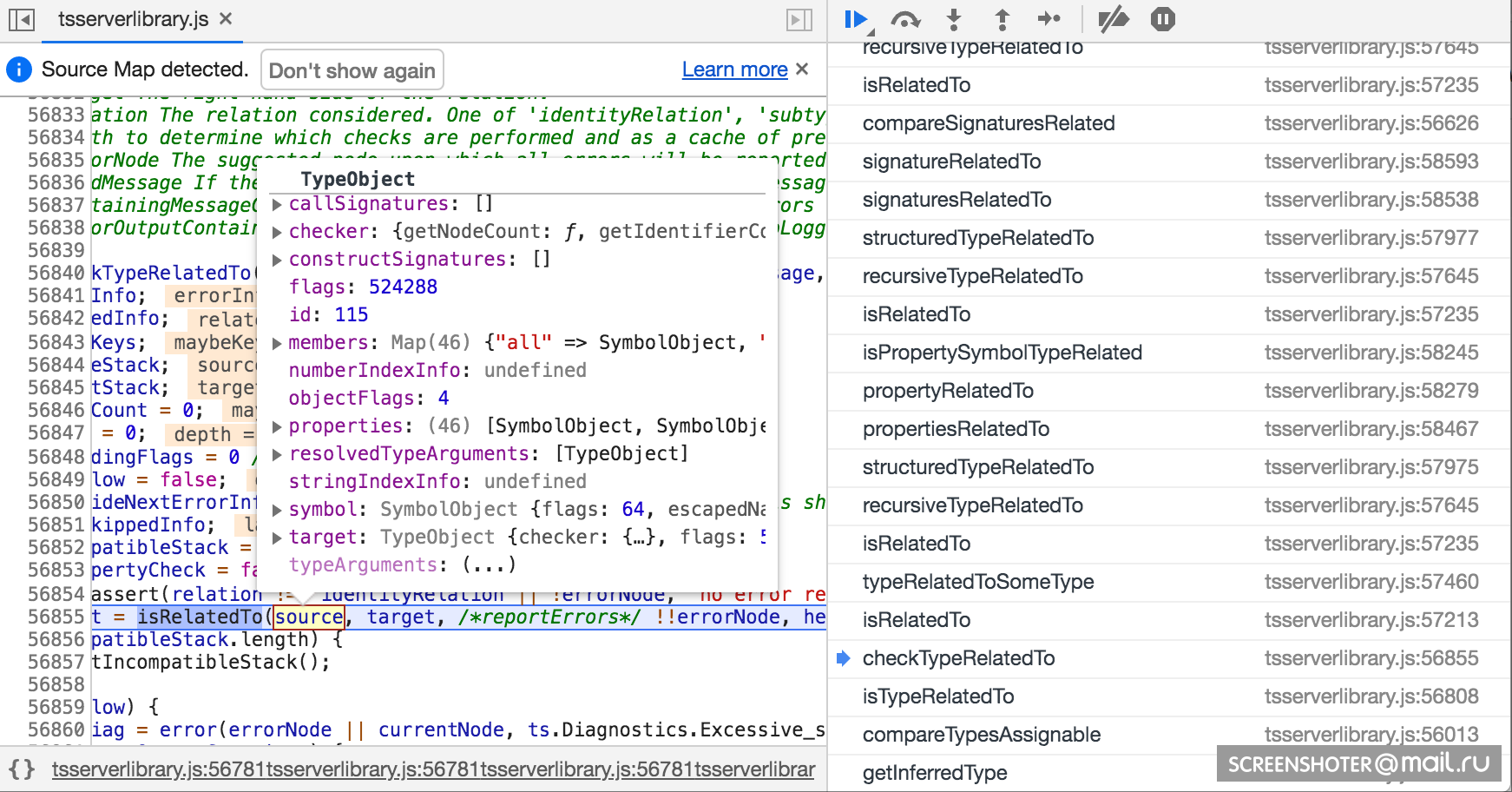
Task: Expand the resolvedTypeArguments property
Action: (277, 454)
